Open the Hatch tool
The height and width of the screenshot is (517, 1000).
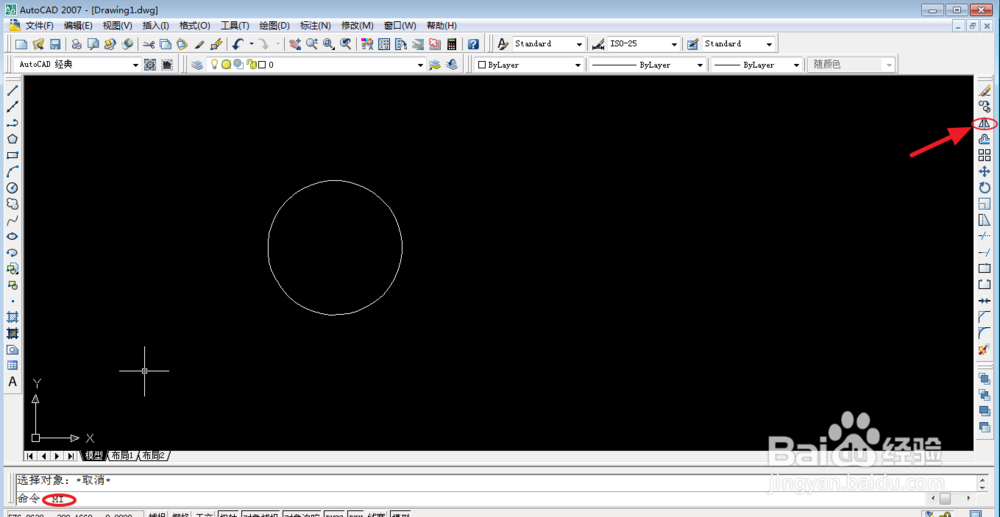(12, 317)
